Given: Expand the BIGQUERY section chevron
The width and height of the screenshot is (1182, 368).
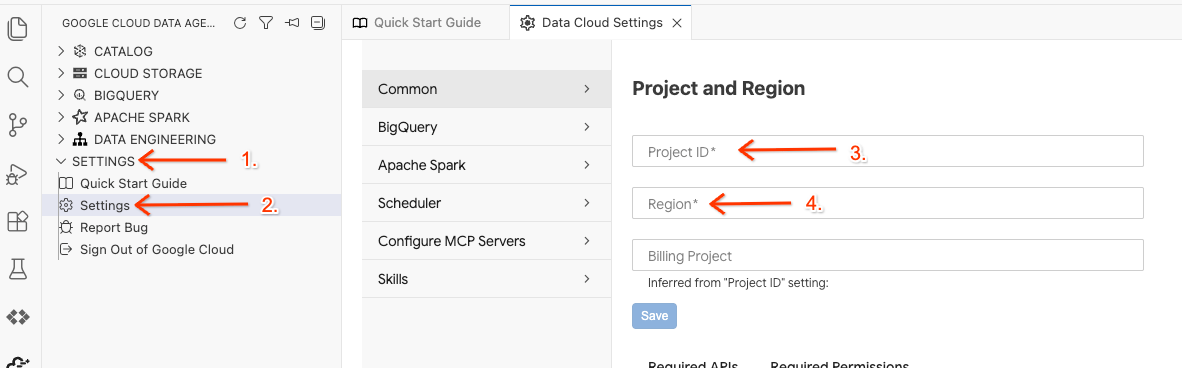Looking at the screenshot, I should point(61,95).
